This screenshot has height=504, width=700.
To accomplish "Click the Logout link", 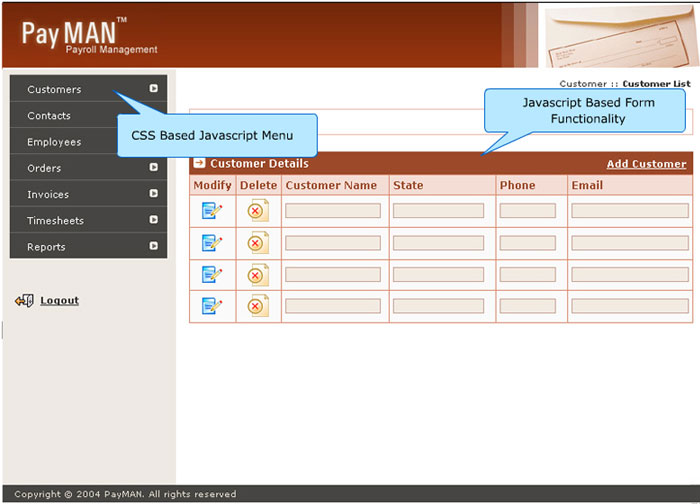I will (59, 300).
